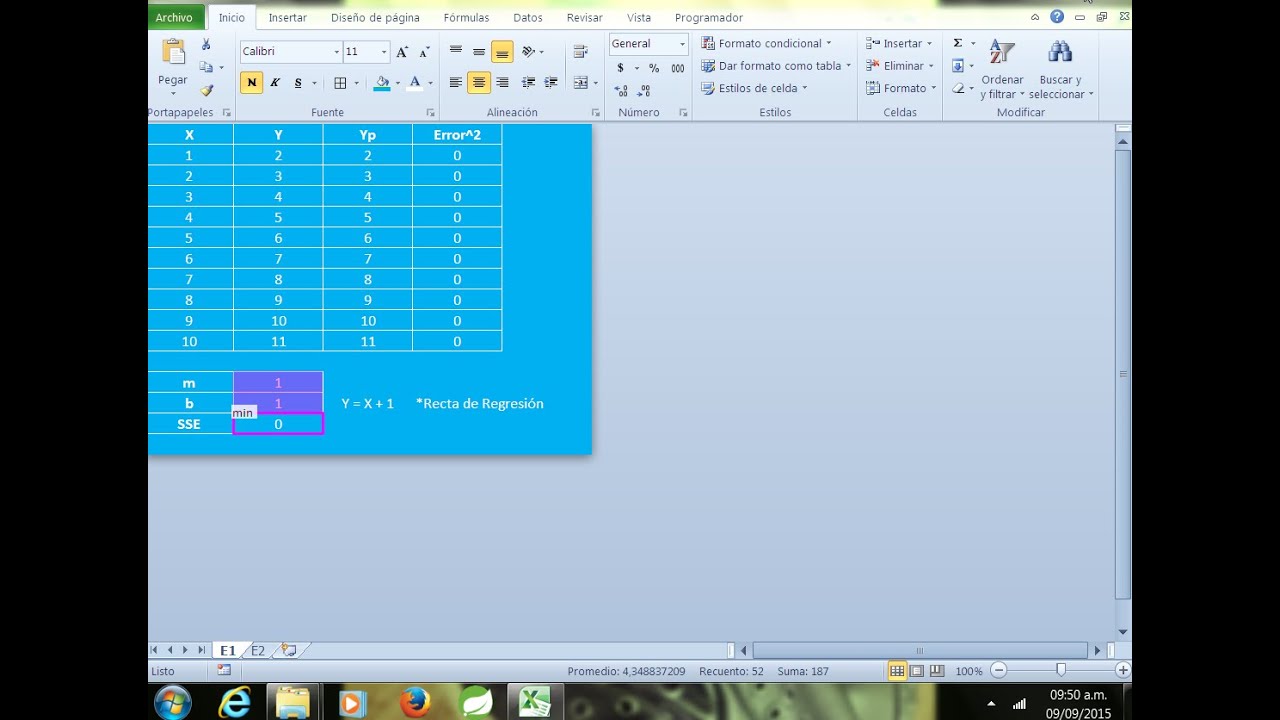Screen dimensions: 1280x720
Task: Click the Formato cells button
Action: pos(900,88)
